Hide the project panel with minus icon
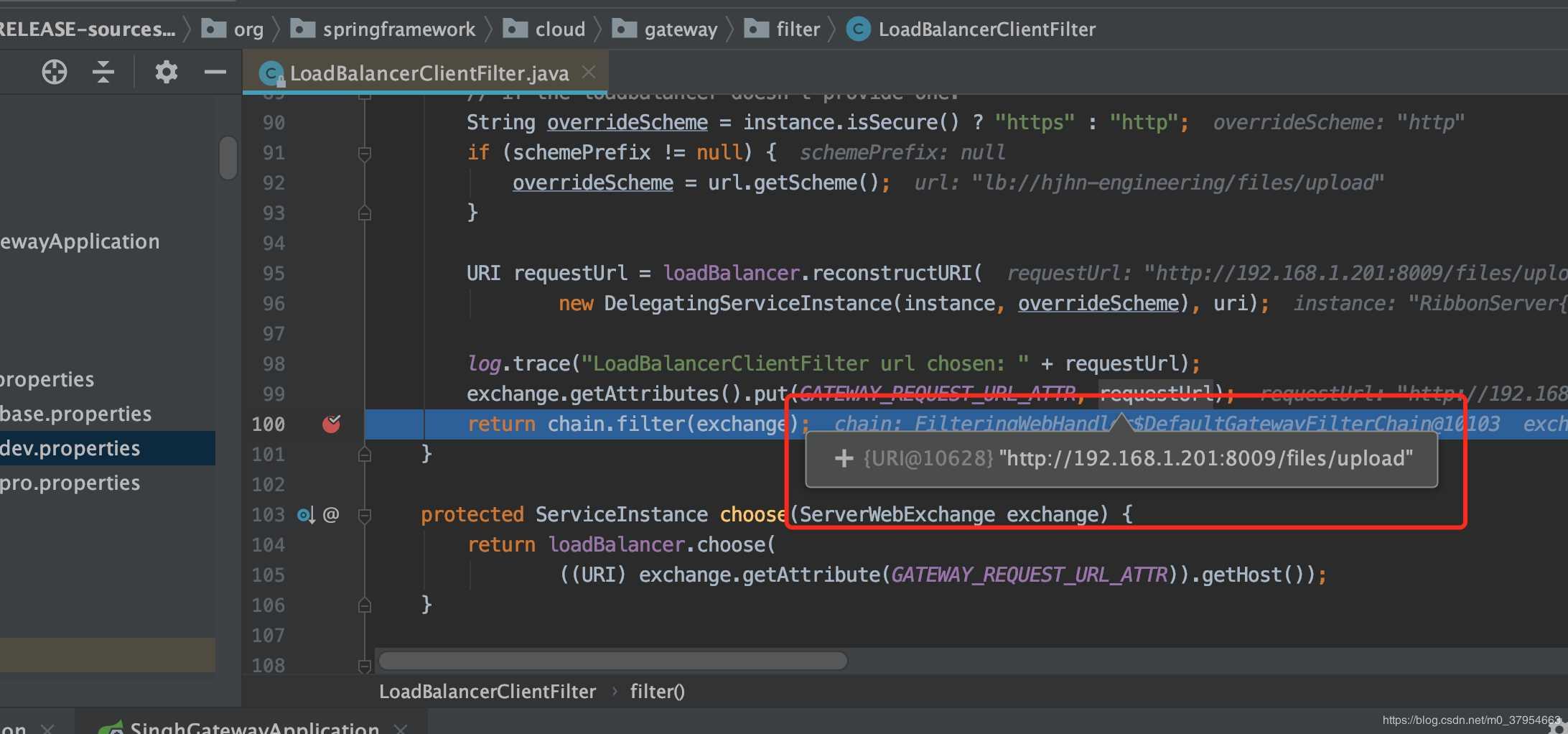 pyautogui.click(x=215, y=72)
